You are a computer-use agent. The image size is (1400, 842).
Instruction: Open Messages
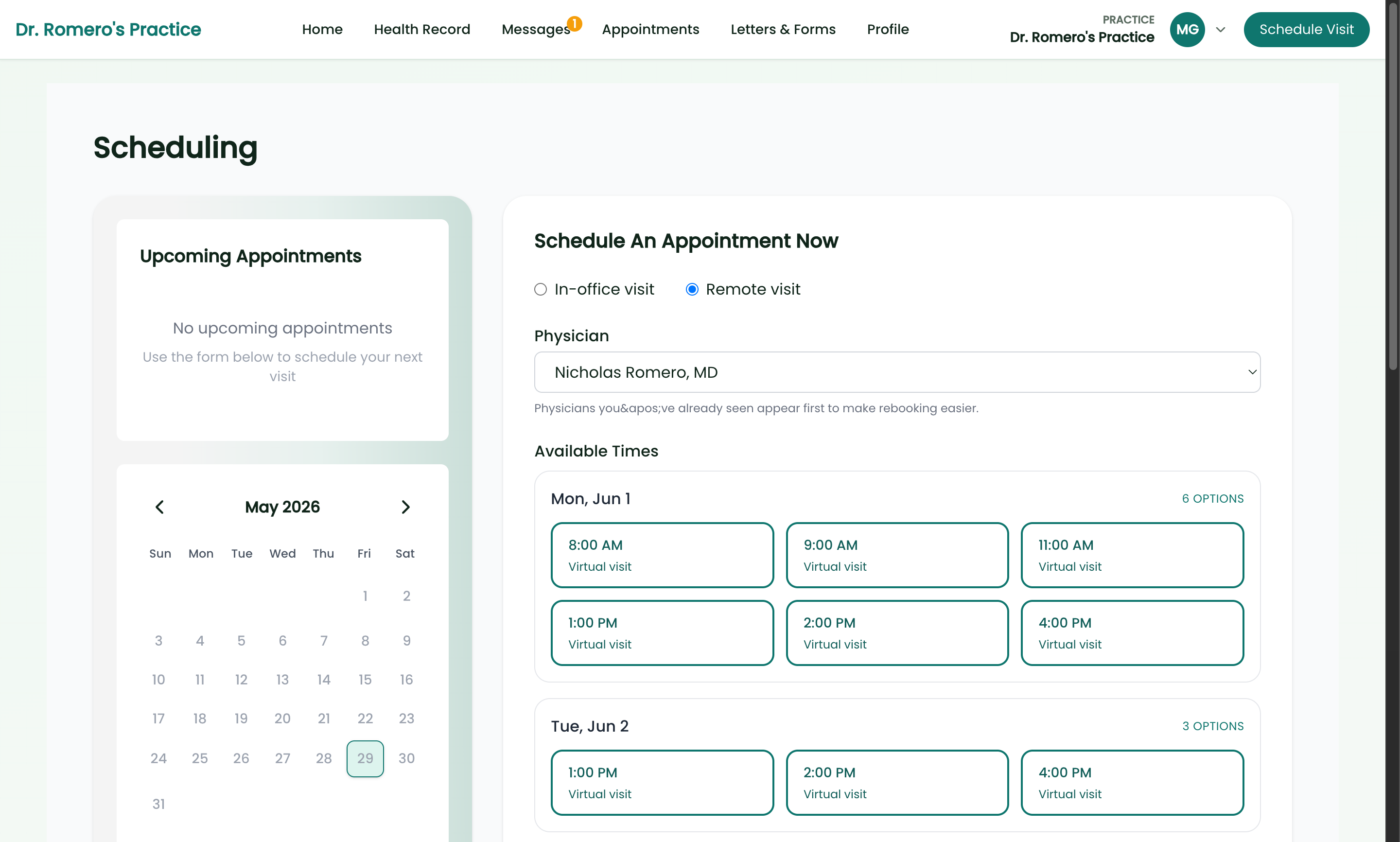[x=536, y=30]
